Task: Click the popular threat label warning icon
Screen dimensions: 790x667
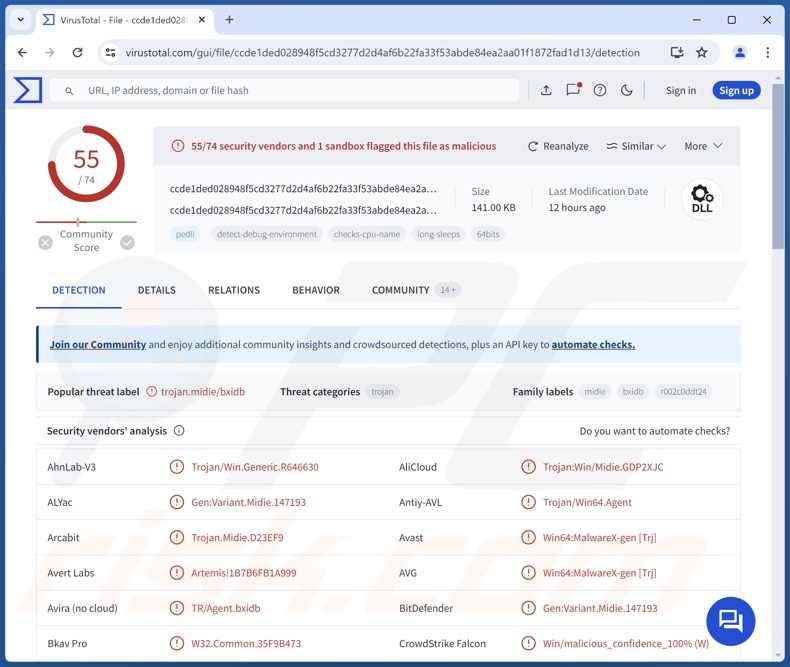Action: tap(152, 391)
